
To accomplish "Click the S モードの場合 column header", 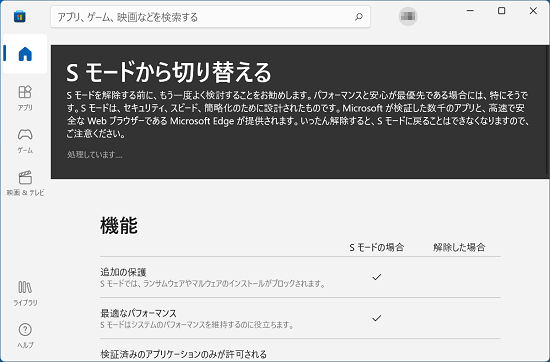I will coord(377,247).
